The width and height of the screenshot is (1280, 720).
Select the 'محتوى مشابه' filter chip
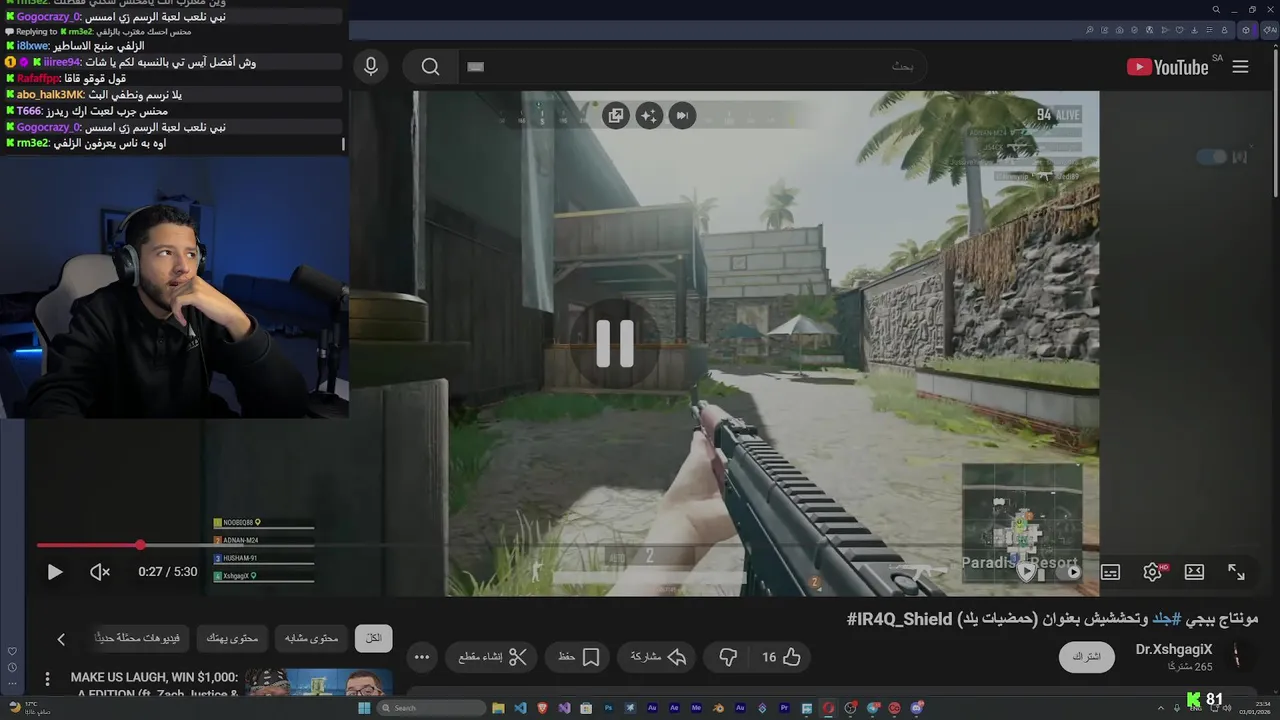point(311,638)
